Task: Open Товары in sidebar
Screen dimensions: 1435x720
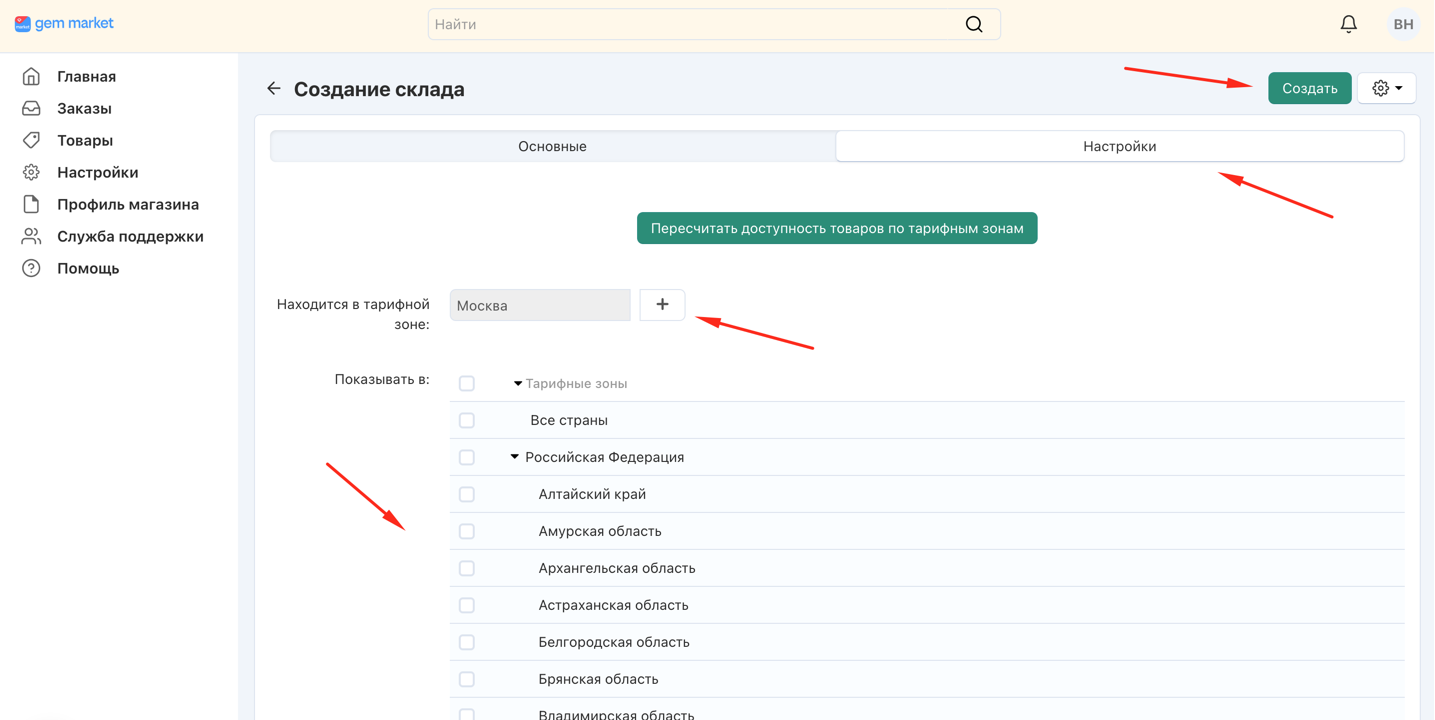Action: 85,140
